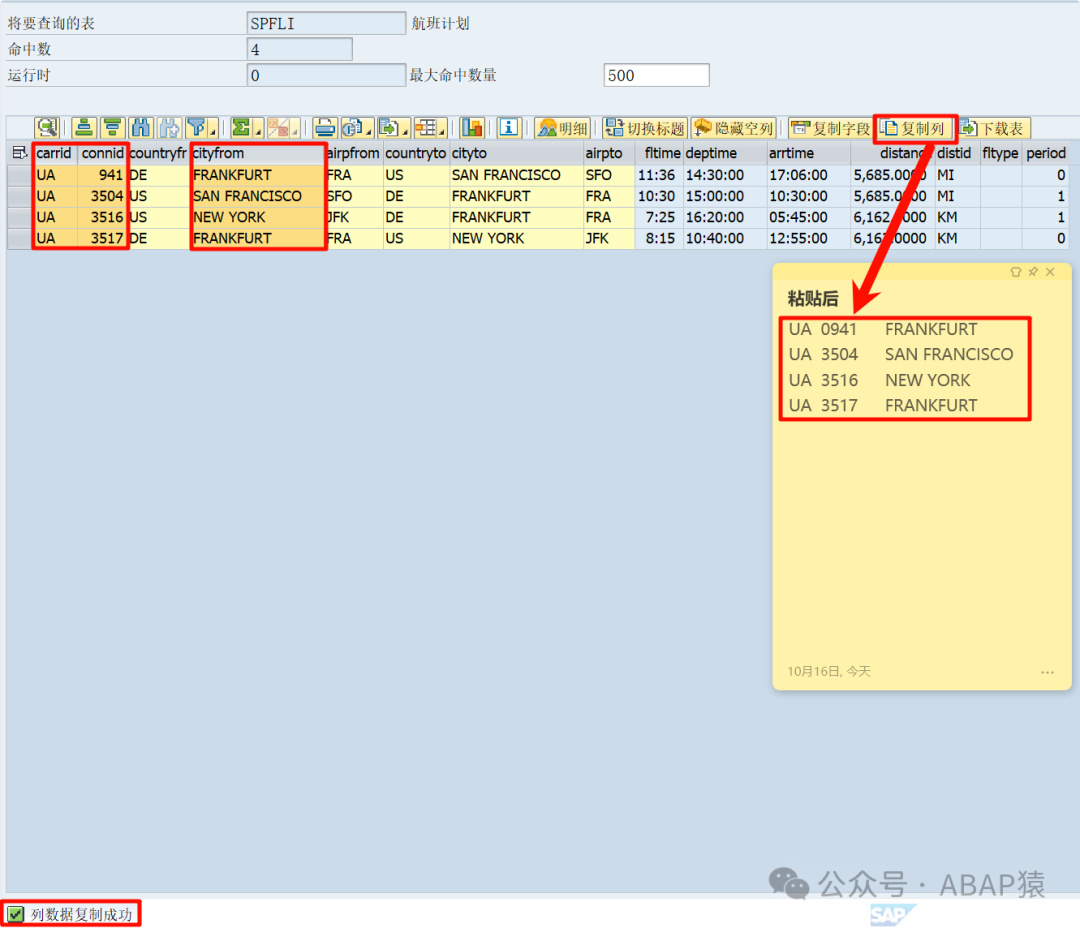Click the 切换标题 button
1080x928 pixels.
pyautogui.click(x=645, y=128)
